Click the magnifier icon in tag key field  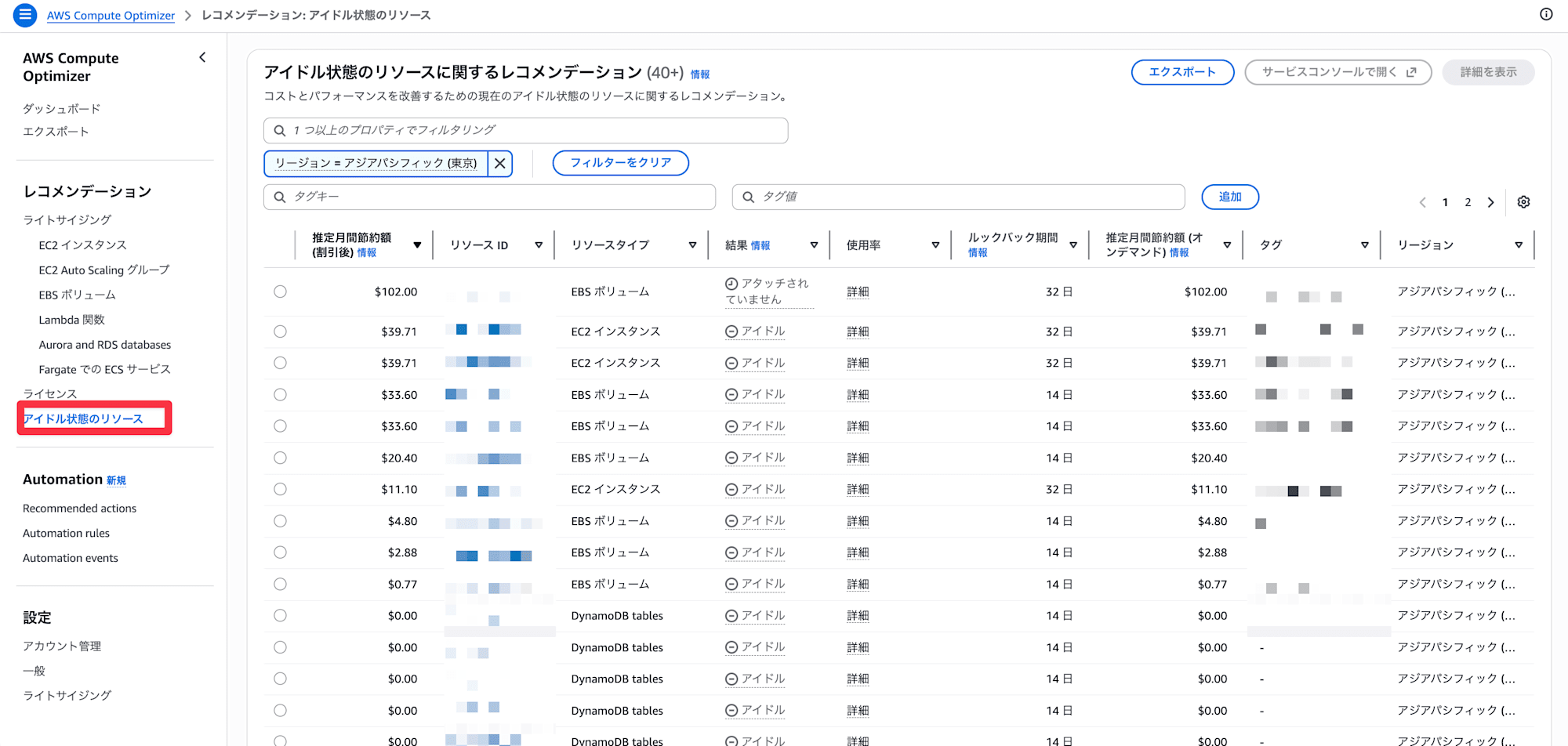pos(279,197)
